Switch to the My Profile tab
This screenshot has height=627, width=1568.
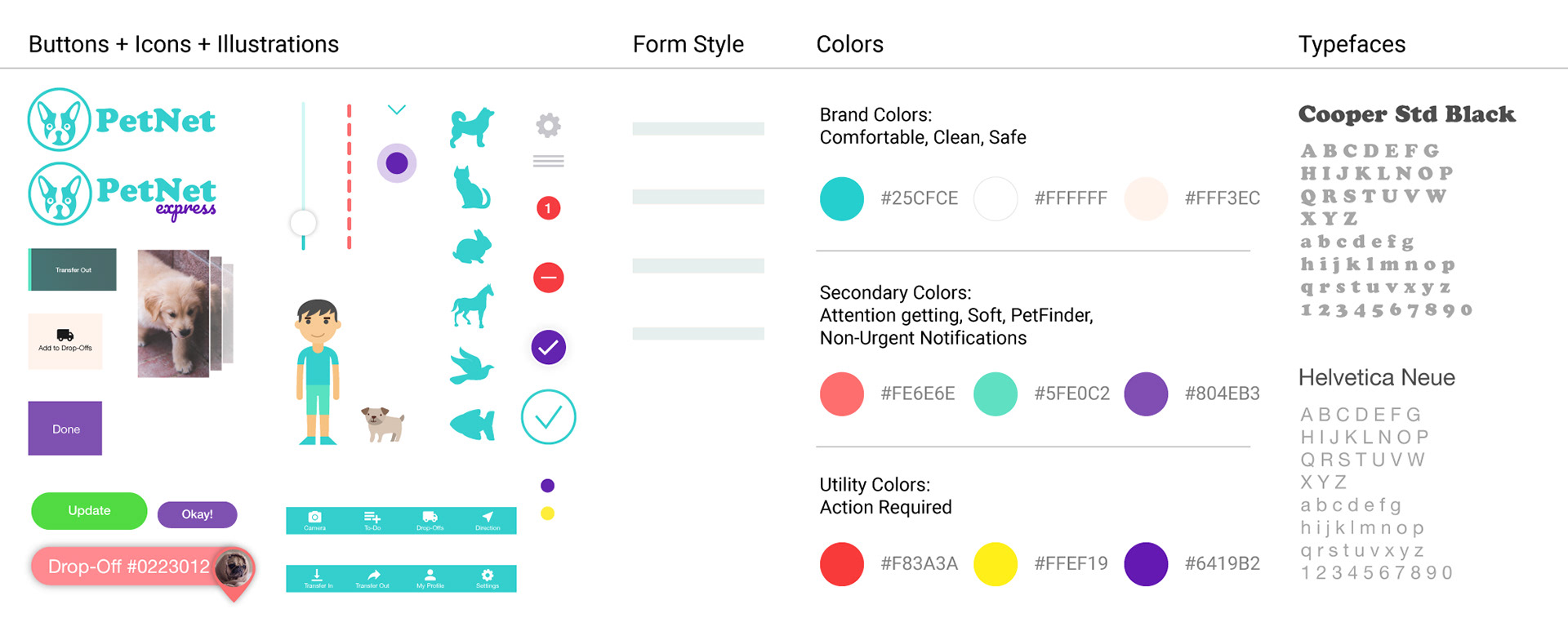tap(430, 579)
